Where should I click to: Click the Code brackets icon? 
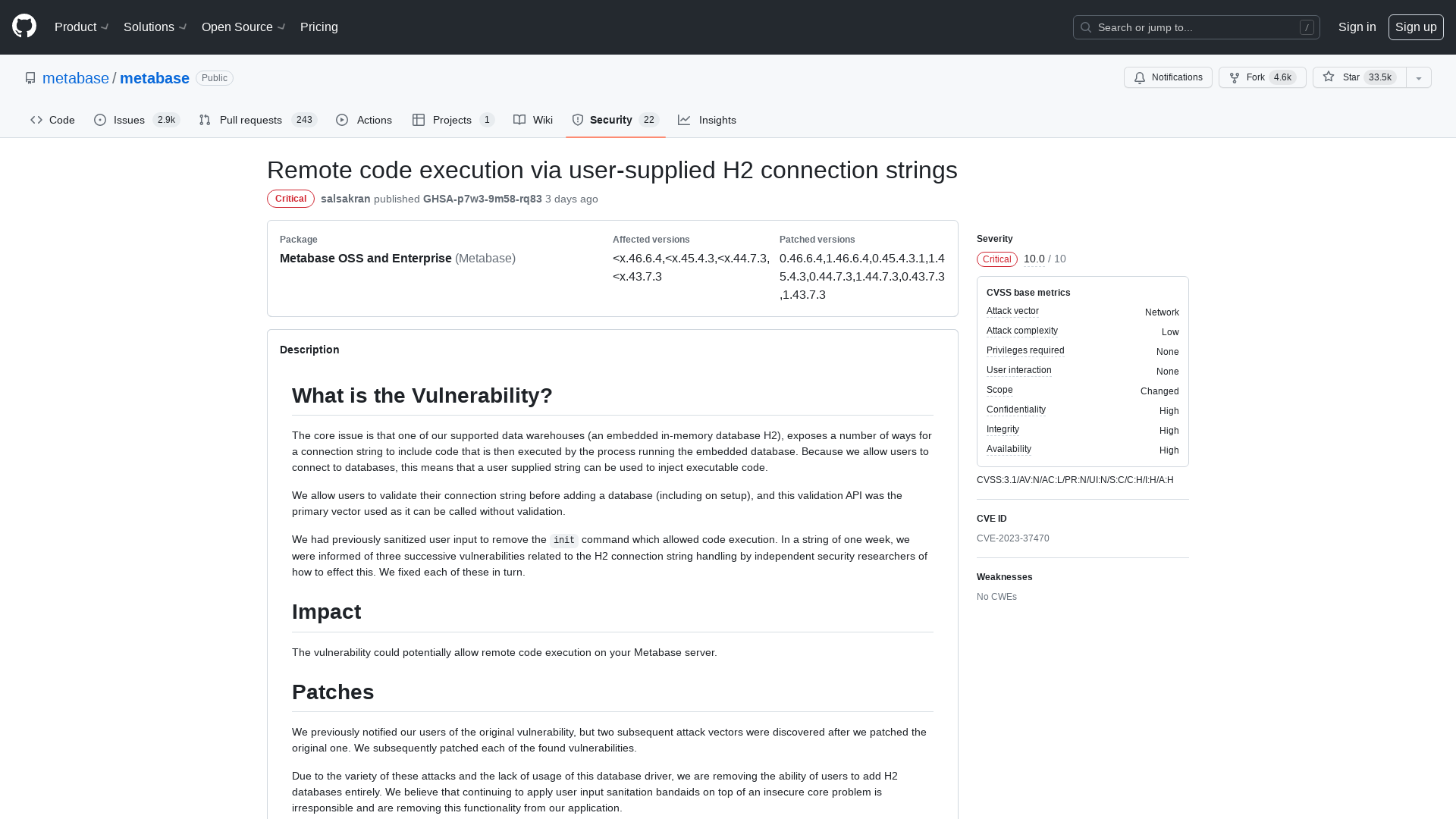tap(36, 120)
